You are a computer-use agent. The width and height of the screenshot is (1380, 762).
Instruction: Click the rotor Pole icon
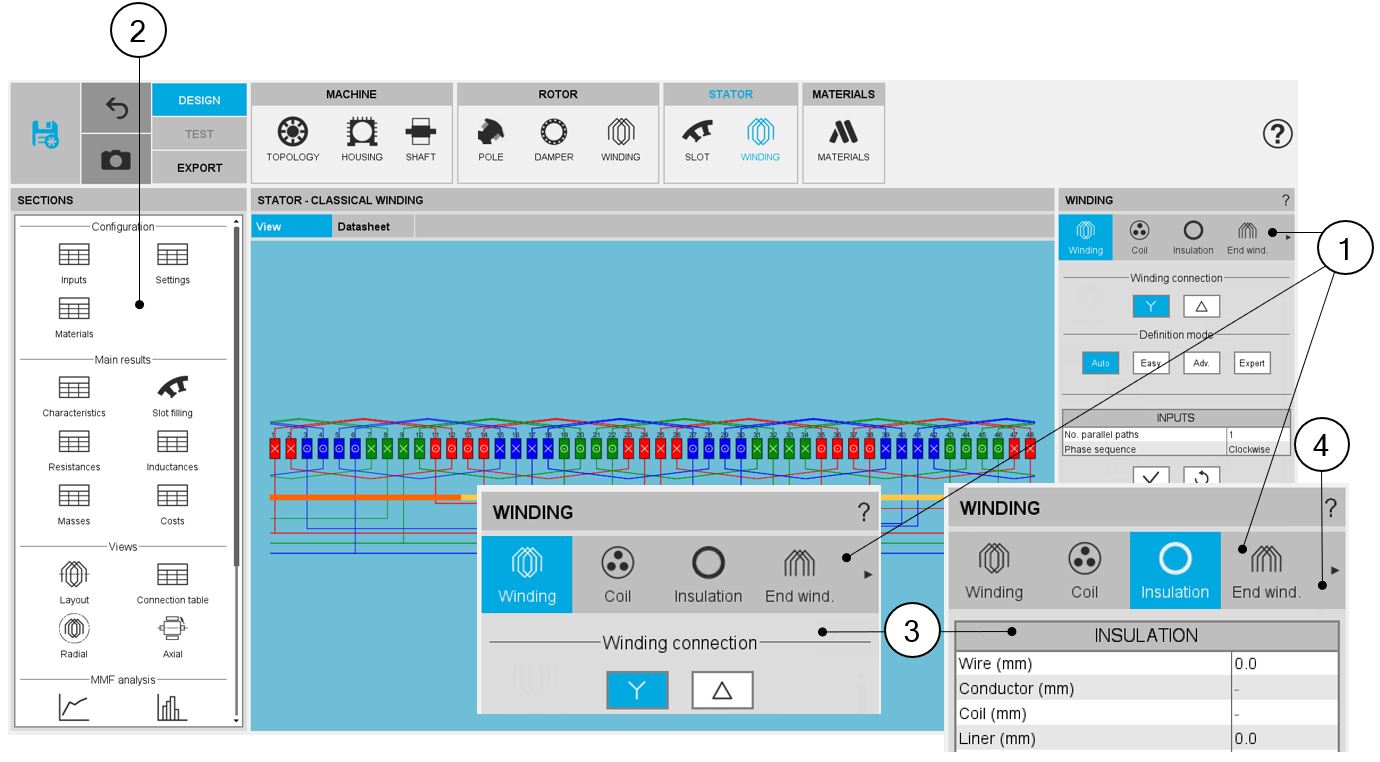click(x=490, y=139)
